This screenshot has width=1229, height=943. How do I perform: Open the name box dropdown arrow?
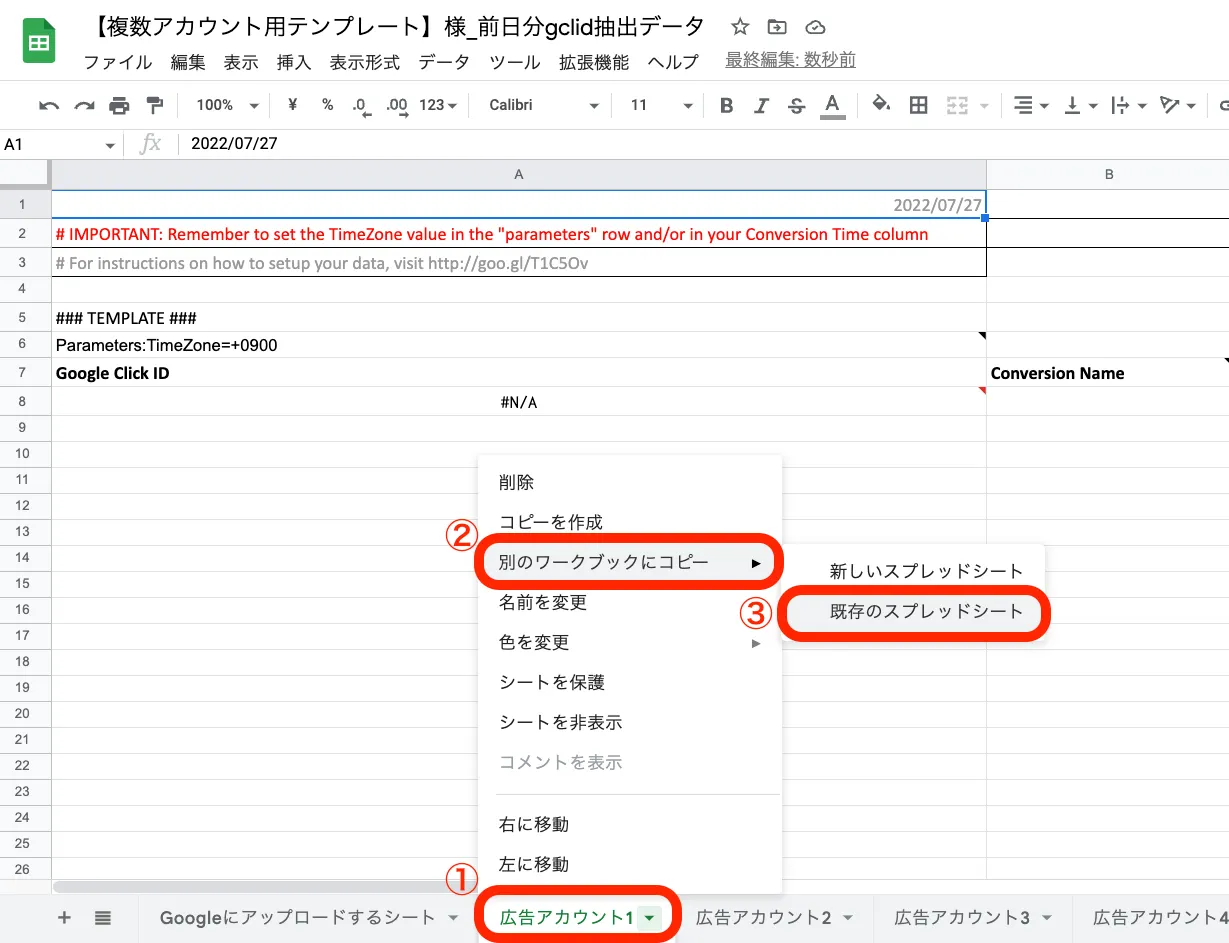[x=110, y=145]
